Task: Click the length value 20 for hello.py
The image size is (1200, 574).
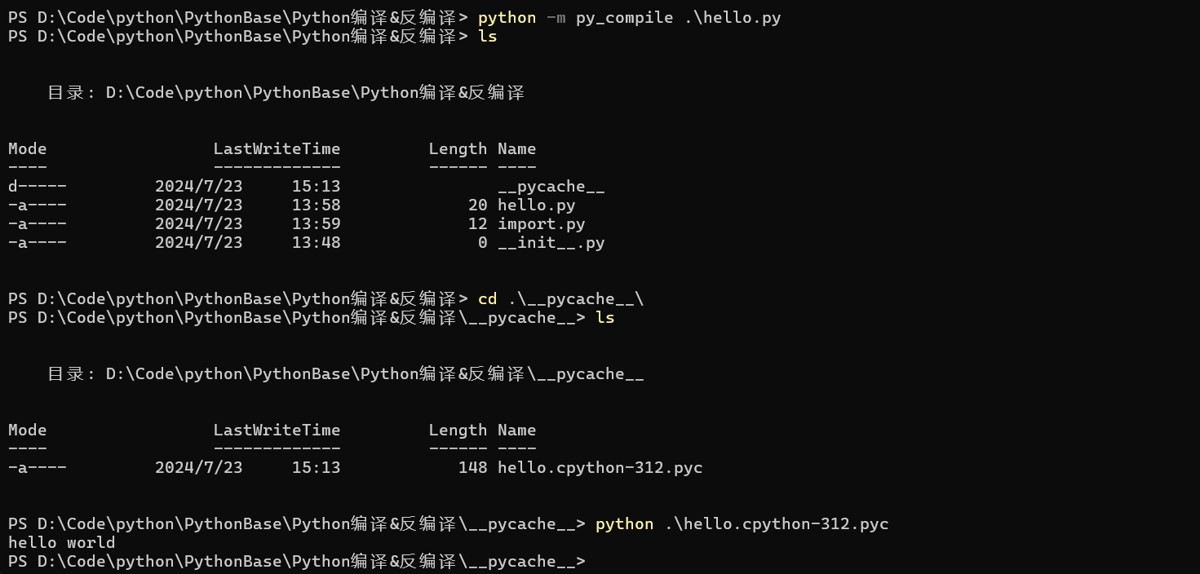Action: pos(478,205)
